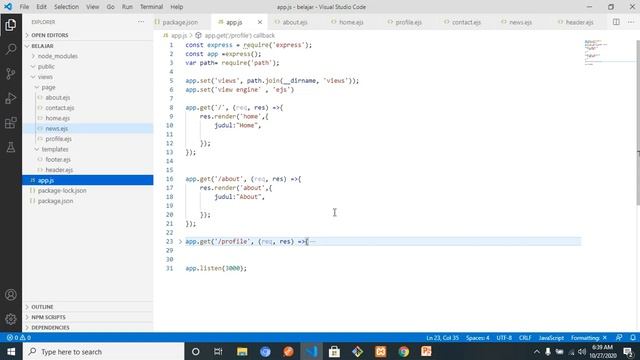
Task: Switch to the about.ejs tab
Action: [294, 22]
